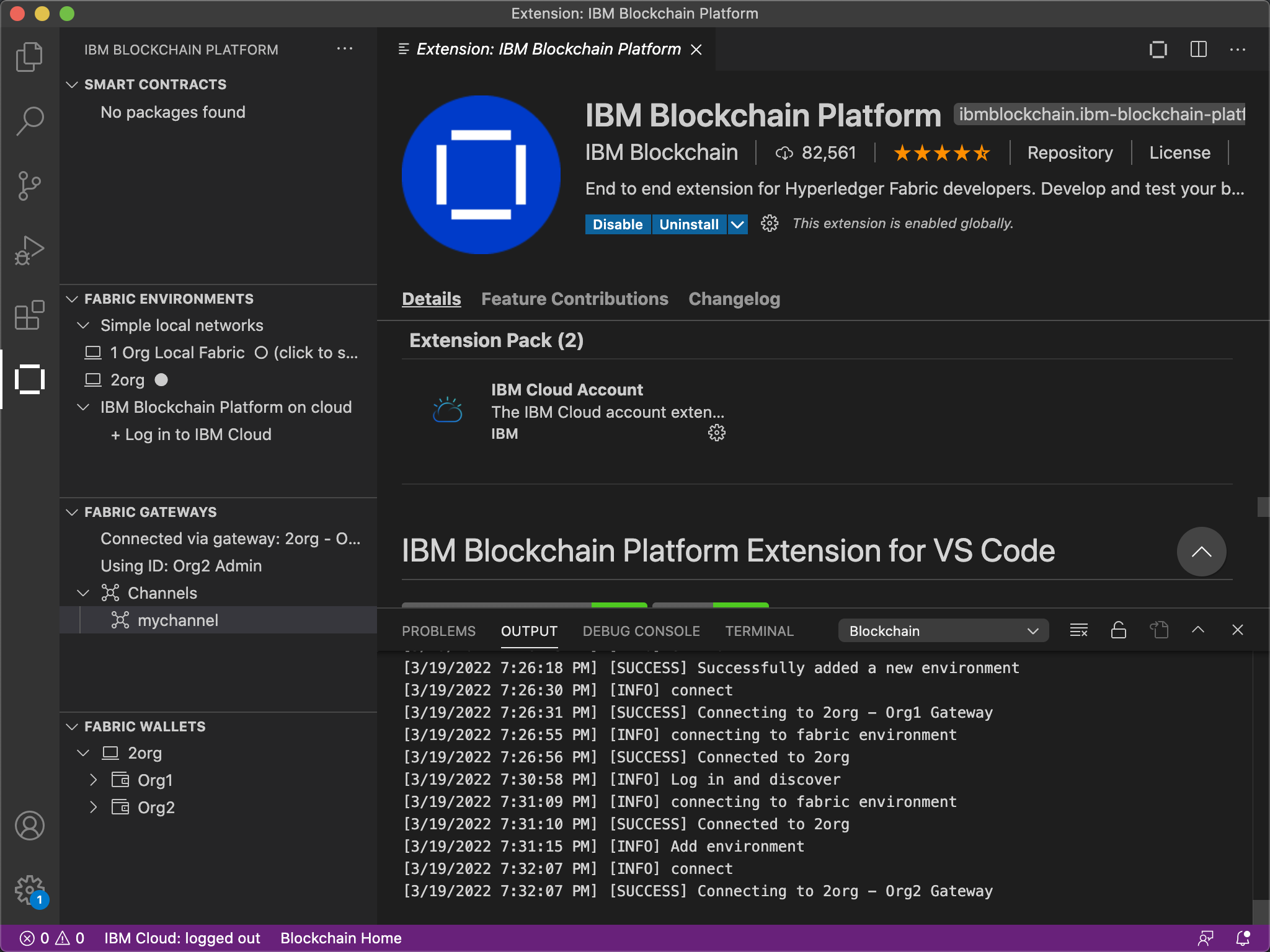Screen dimensions: 1270x952
Task: Click the open changes editor layout icon
Action: coord(1158,49)
